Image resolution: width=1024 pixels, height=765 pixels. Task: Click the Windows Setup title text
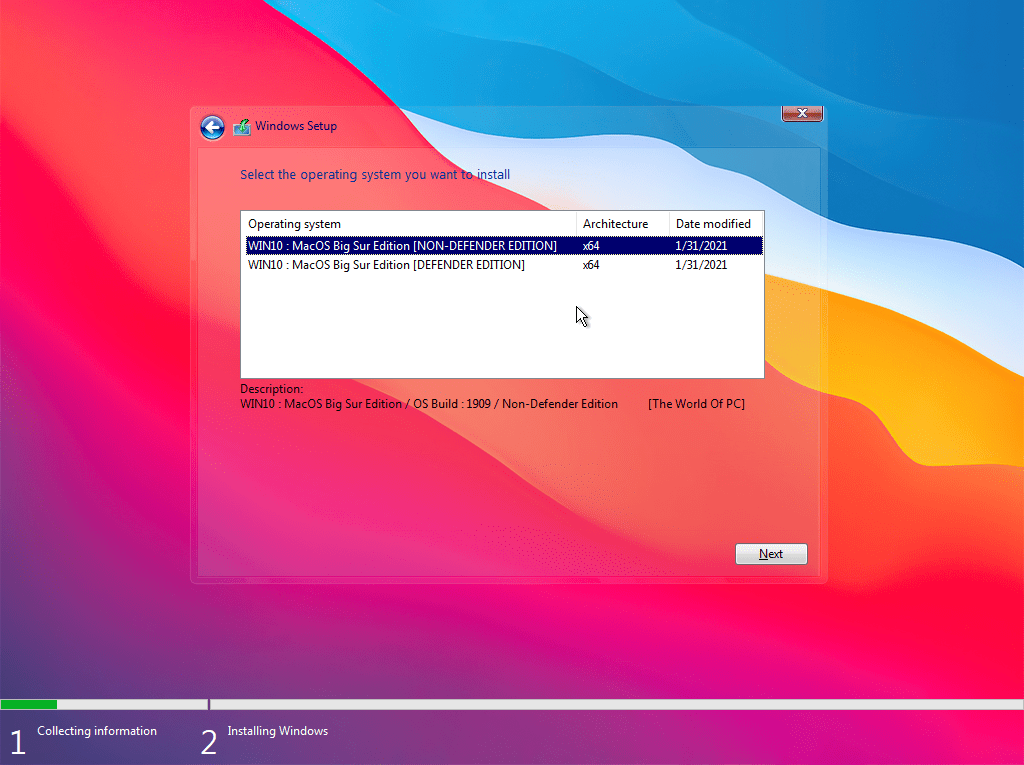[x=296, y=126]
